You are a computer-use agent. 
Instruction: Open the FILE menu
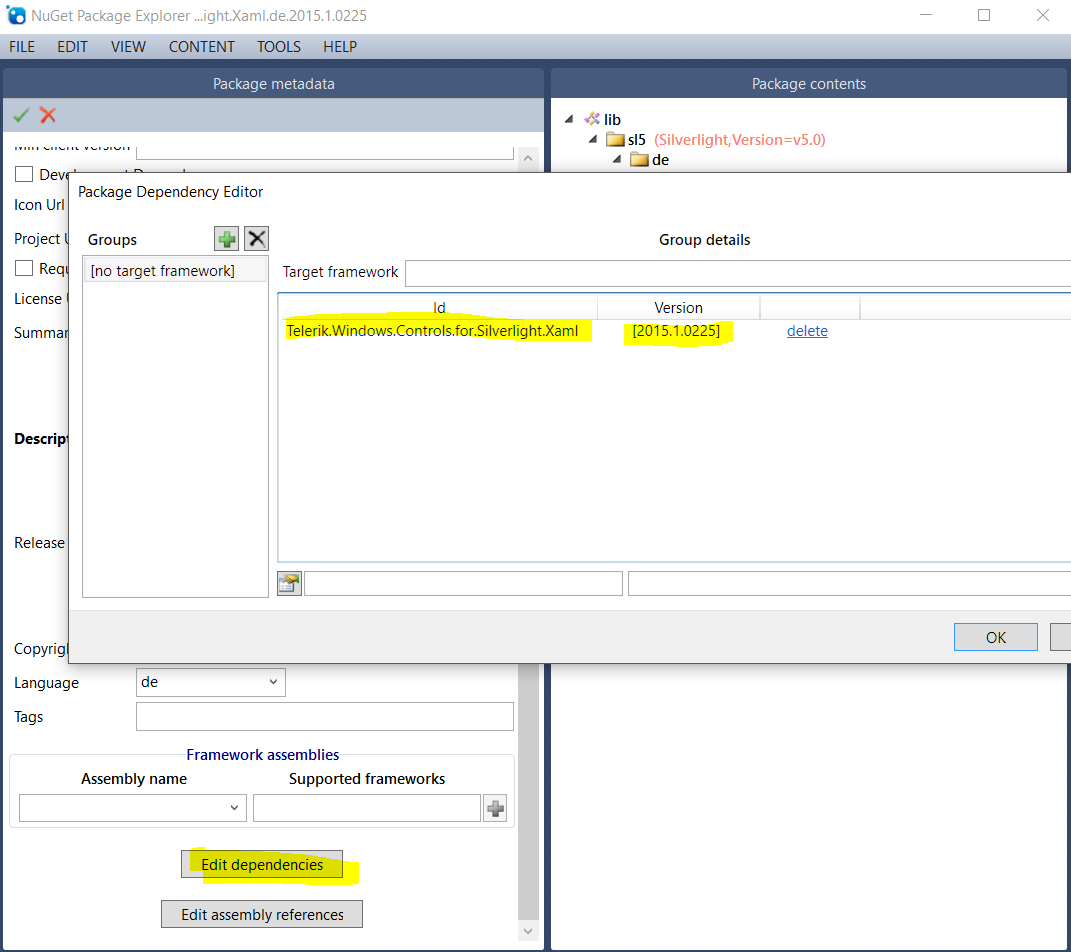[x=22, y=46]
